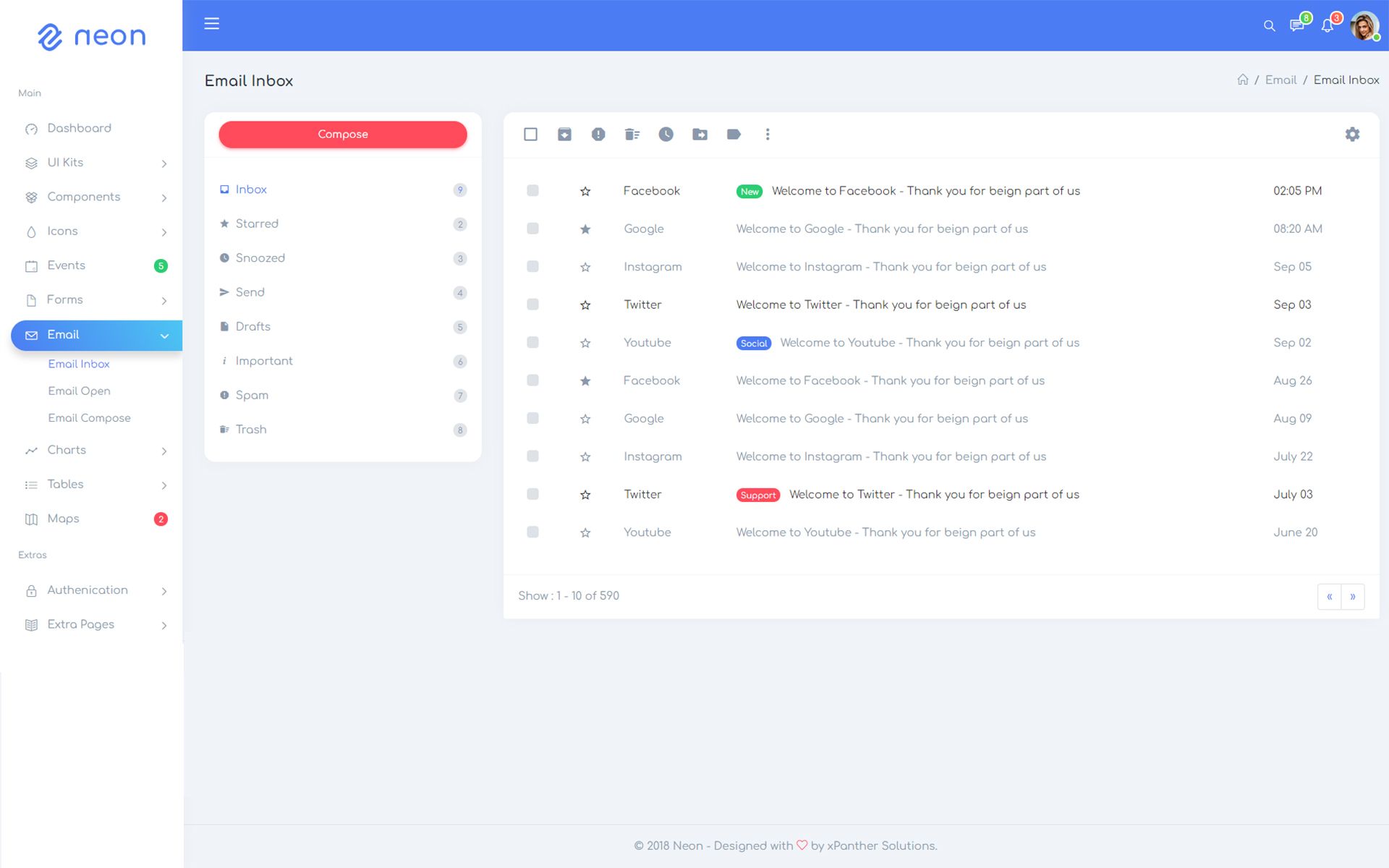Check the Instagram email checkbox
Viewport: 1389px width, 868px height.
pos(532,266)
